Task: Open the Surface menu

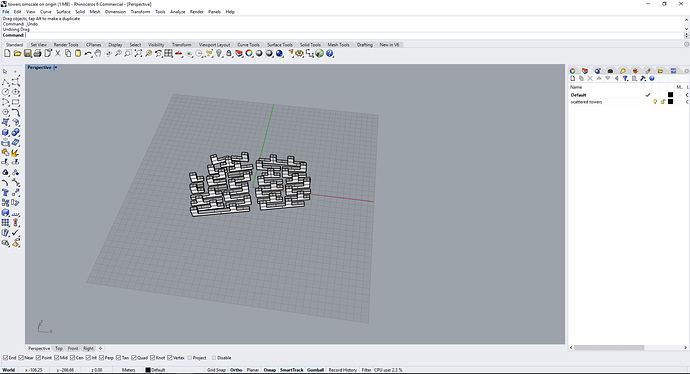Action: (x=63, y=12)
